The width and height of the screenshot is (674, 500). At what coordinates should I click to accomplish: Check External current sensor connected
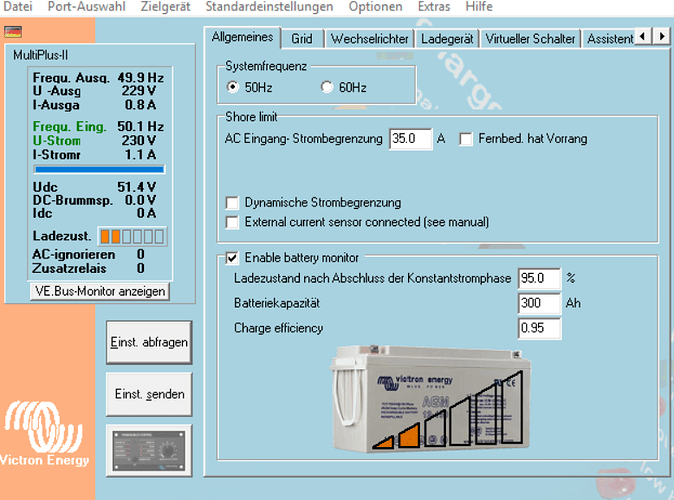coord(232,222)
